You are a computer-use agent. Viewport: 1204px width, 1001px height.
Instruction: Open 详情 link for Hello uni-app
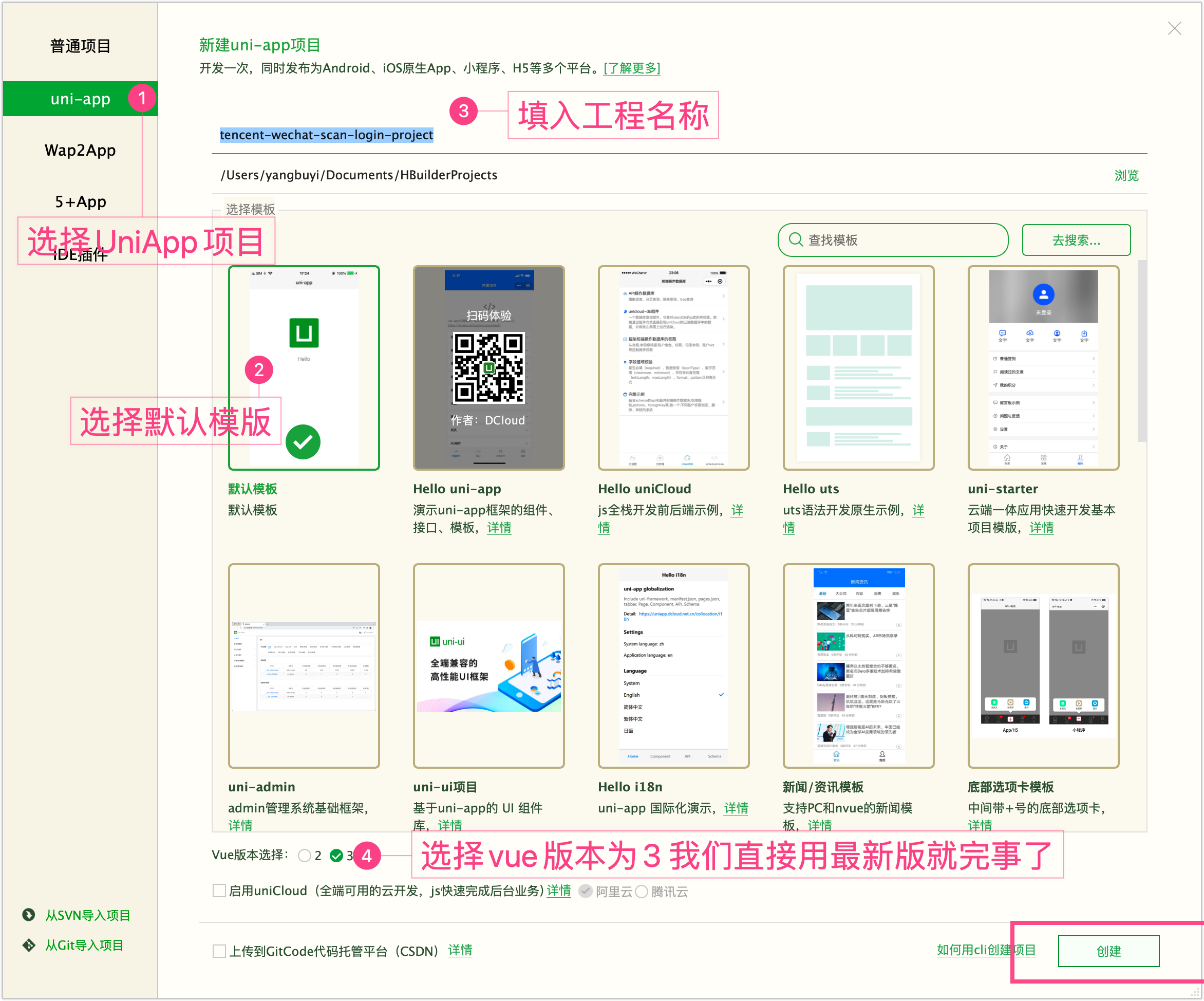pyautogui.click(x=499, y=528)
